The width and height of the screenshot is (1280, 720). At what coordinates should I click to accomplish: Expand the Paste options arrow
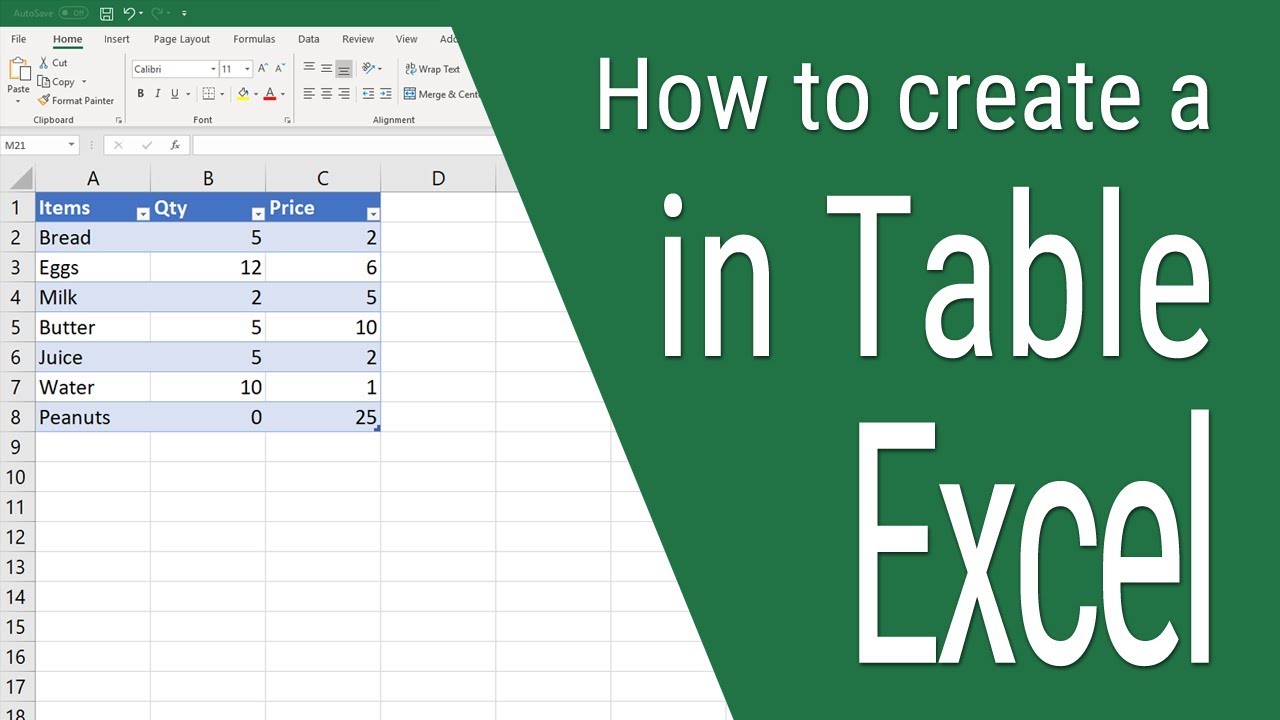click(x=19, y=100)
